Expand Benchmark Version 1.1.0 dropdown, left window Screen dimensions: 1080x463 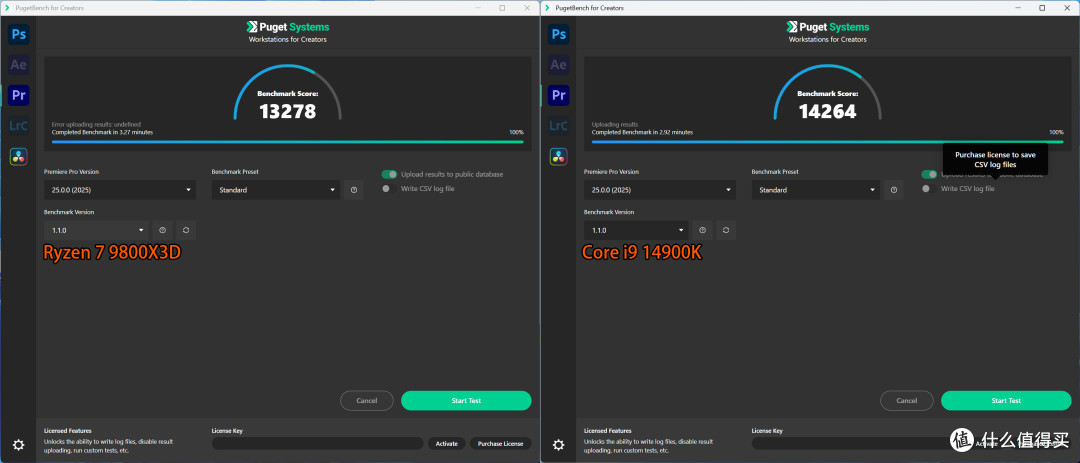coord(96,230)
